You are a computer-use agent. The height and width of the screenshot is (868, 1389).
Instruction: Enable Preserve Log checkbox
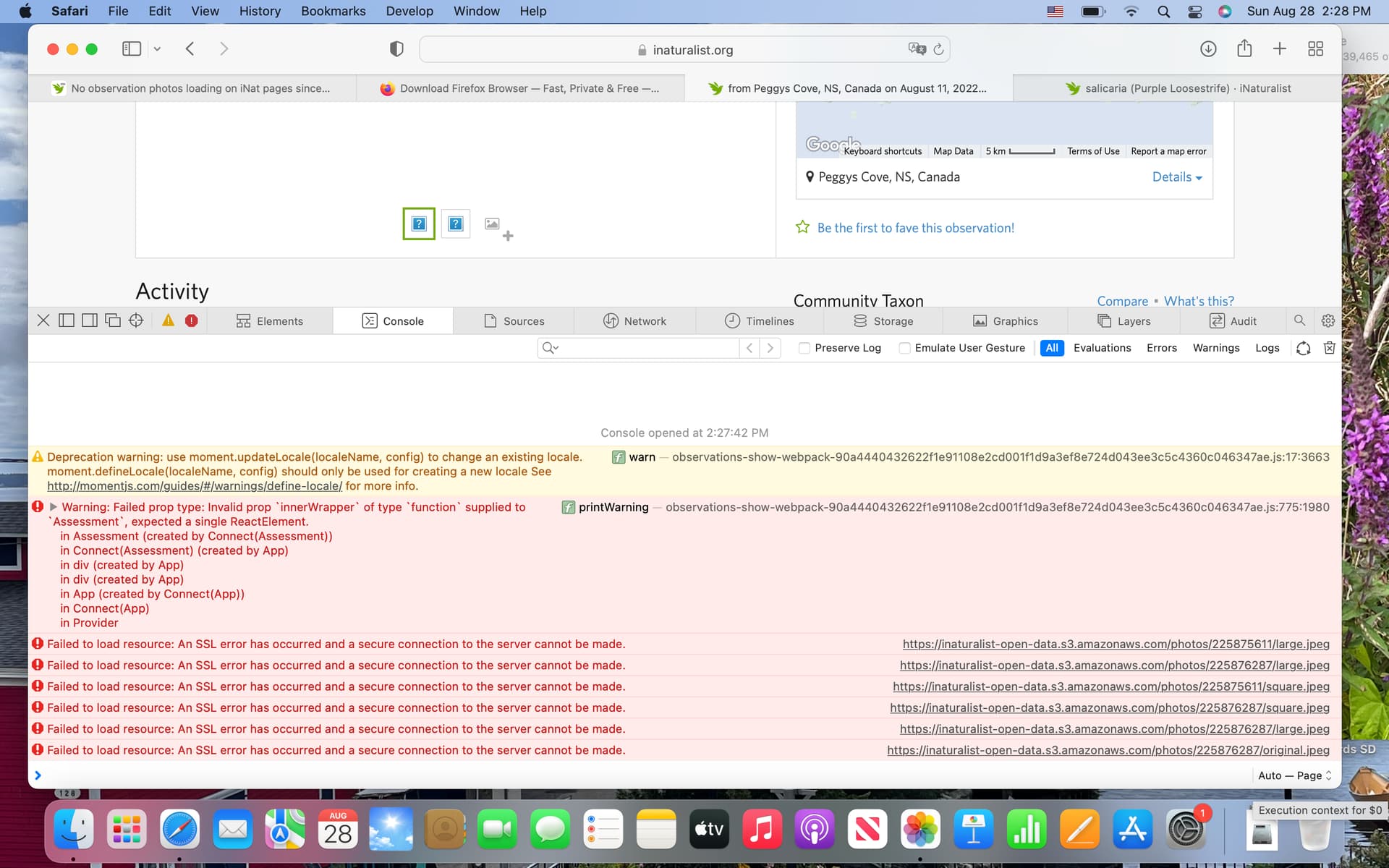click(804, 348)
